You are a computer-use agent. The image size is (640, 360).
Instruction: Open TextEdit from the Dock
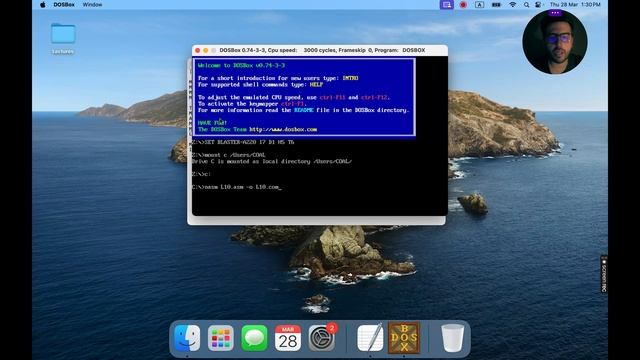[x=370, y=338]
